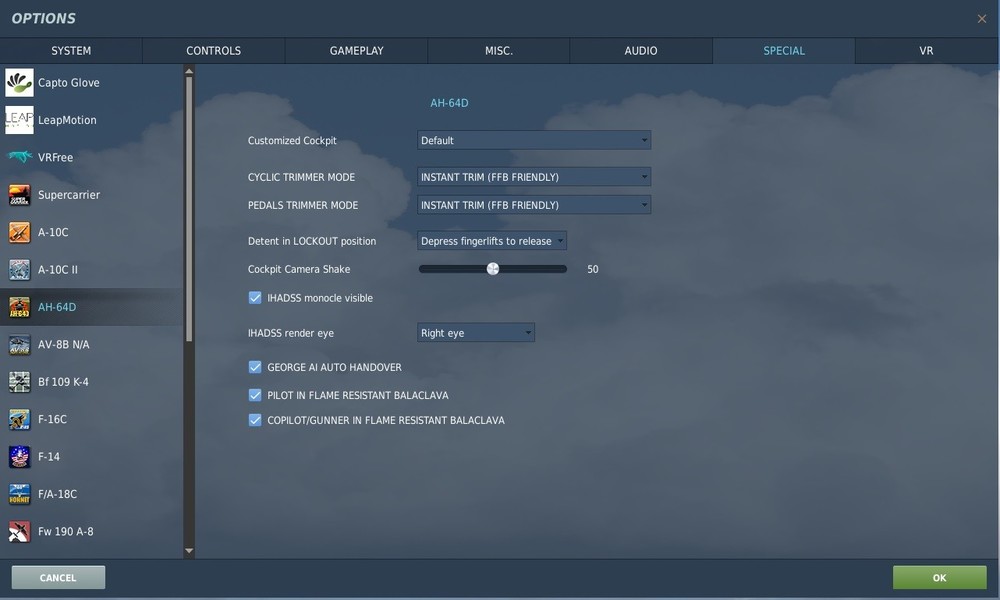Image resolution: width=1000 pixels, height=600 pixels.
Task: Choose the A-10C aircraft icon
Action: tap(19, 232)
